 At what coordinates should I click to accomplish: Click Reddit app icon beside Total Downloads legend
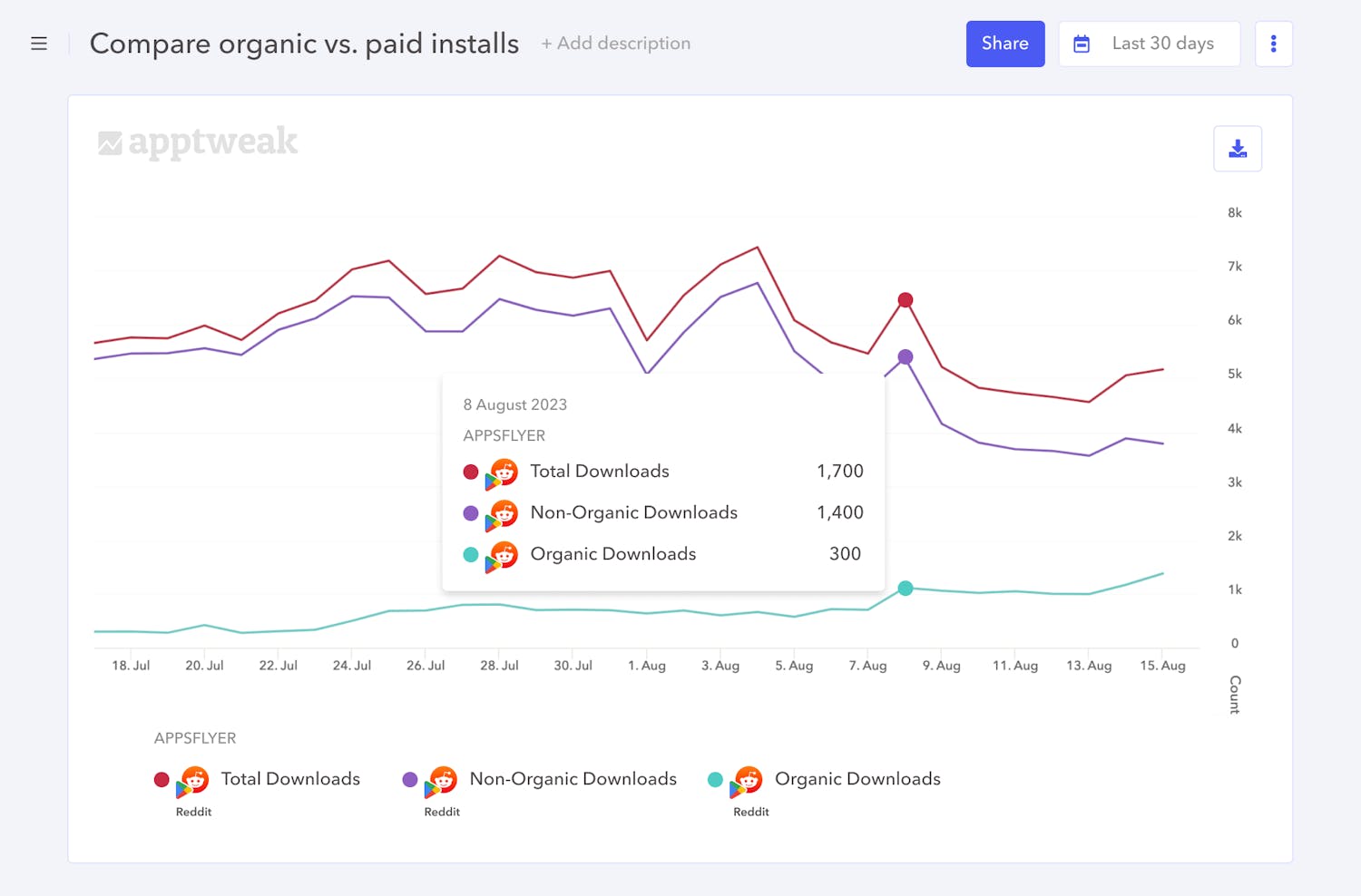[193, 780]
